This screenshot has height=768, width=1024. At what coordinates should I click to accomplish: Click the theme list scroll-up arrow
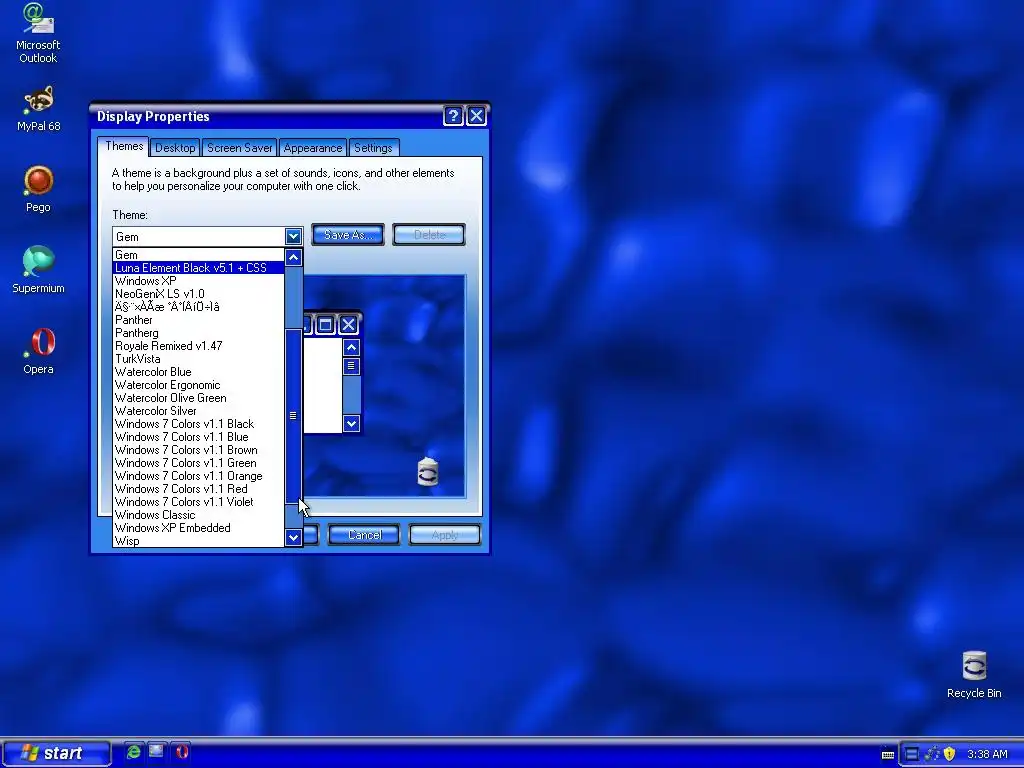(293, 257)
